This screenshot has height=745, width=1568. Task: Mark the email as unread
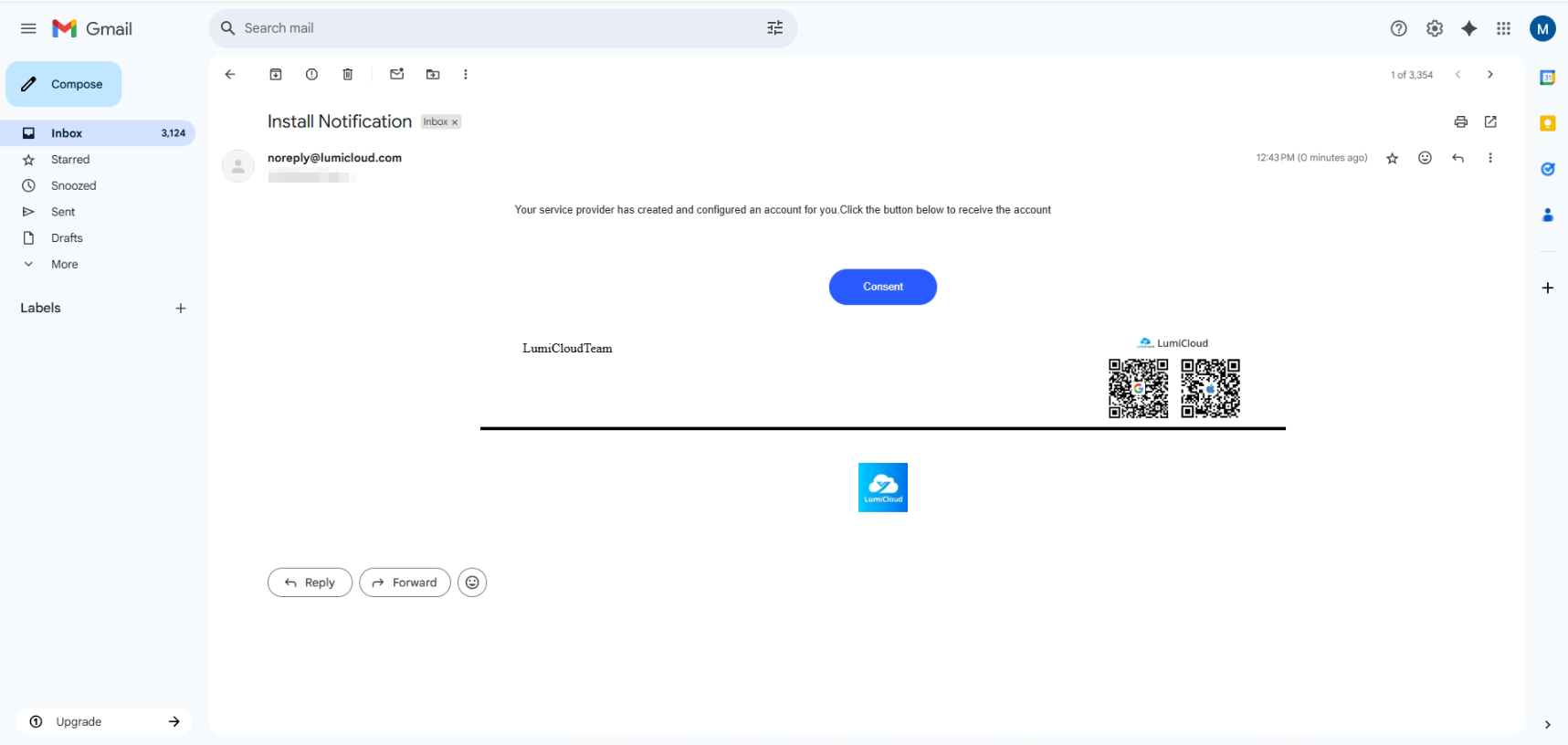click(x=396, y=75)
